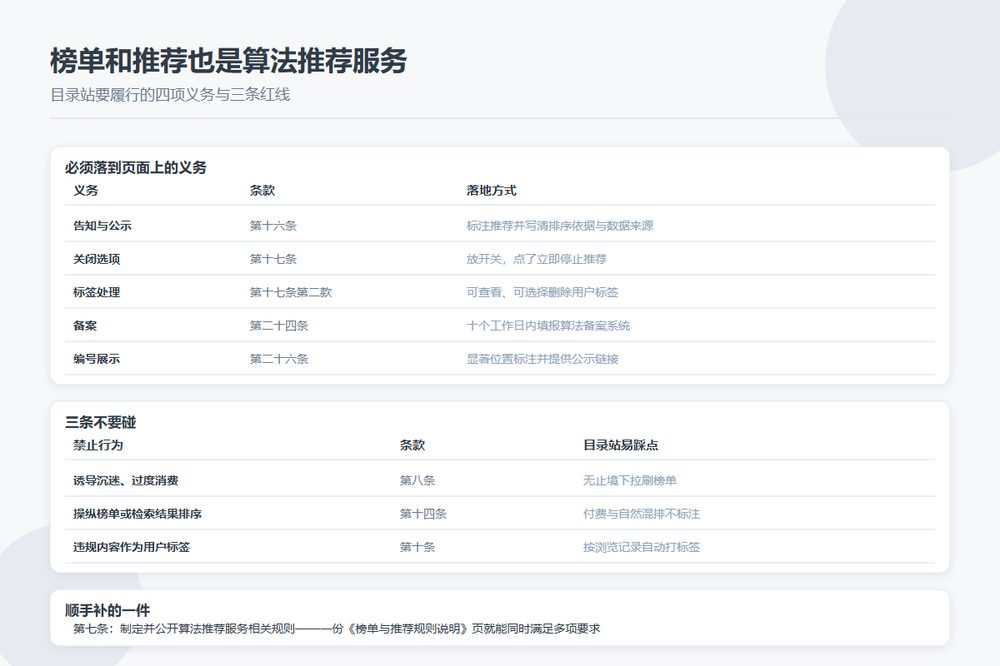Click the text 放开关，点了立即停止推荐
This screenshot has height=666, width=1000.
[536, 259]
